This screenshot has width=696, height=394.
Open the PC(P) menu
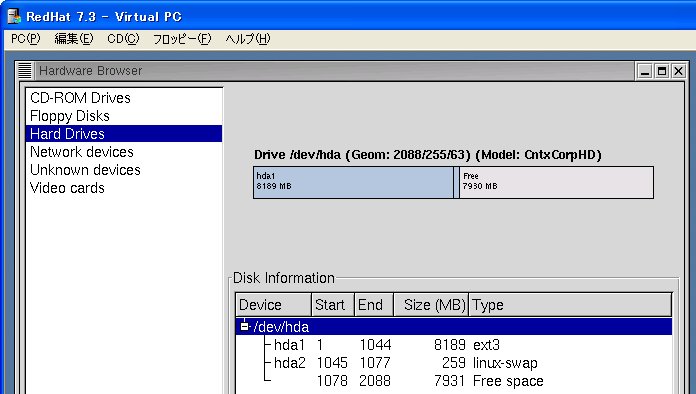[26, 39]
